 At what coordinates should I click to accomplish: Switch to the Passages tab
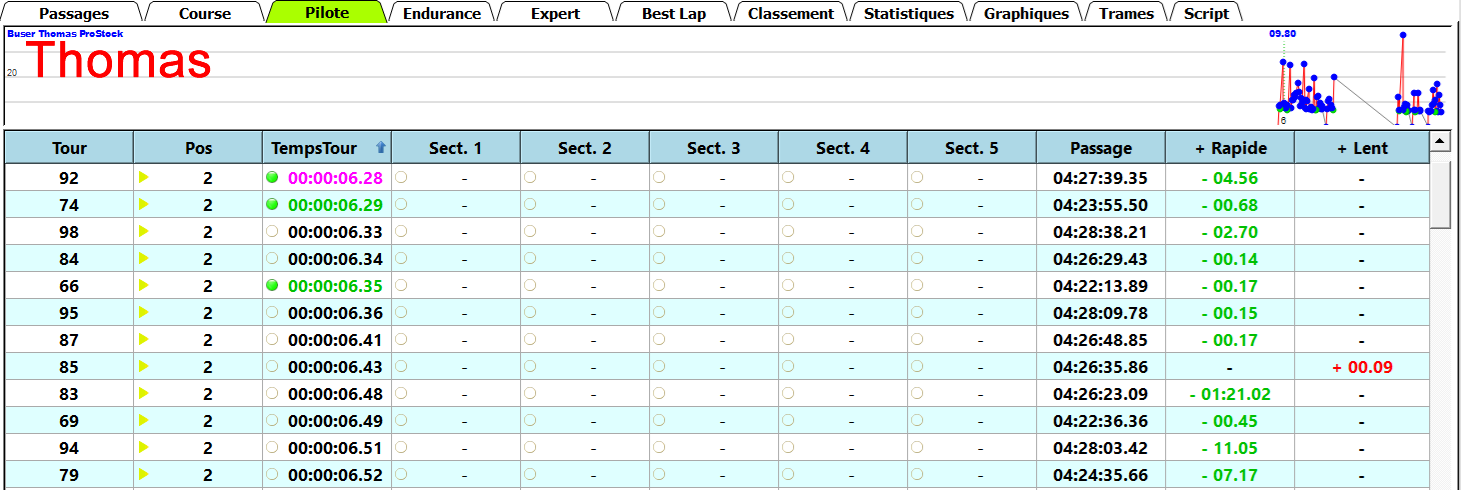click(x=74, y=13)
